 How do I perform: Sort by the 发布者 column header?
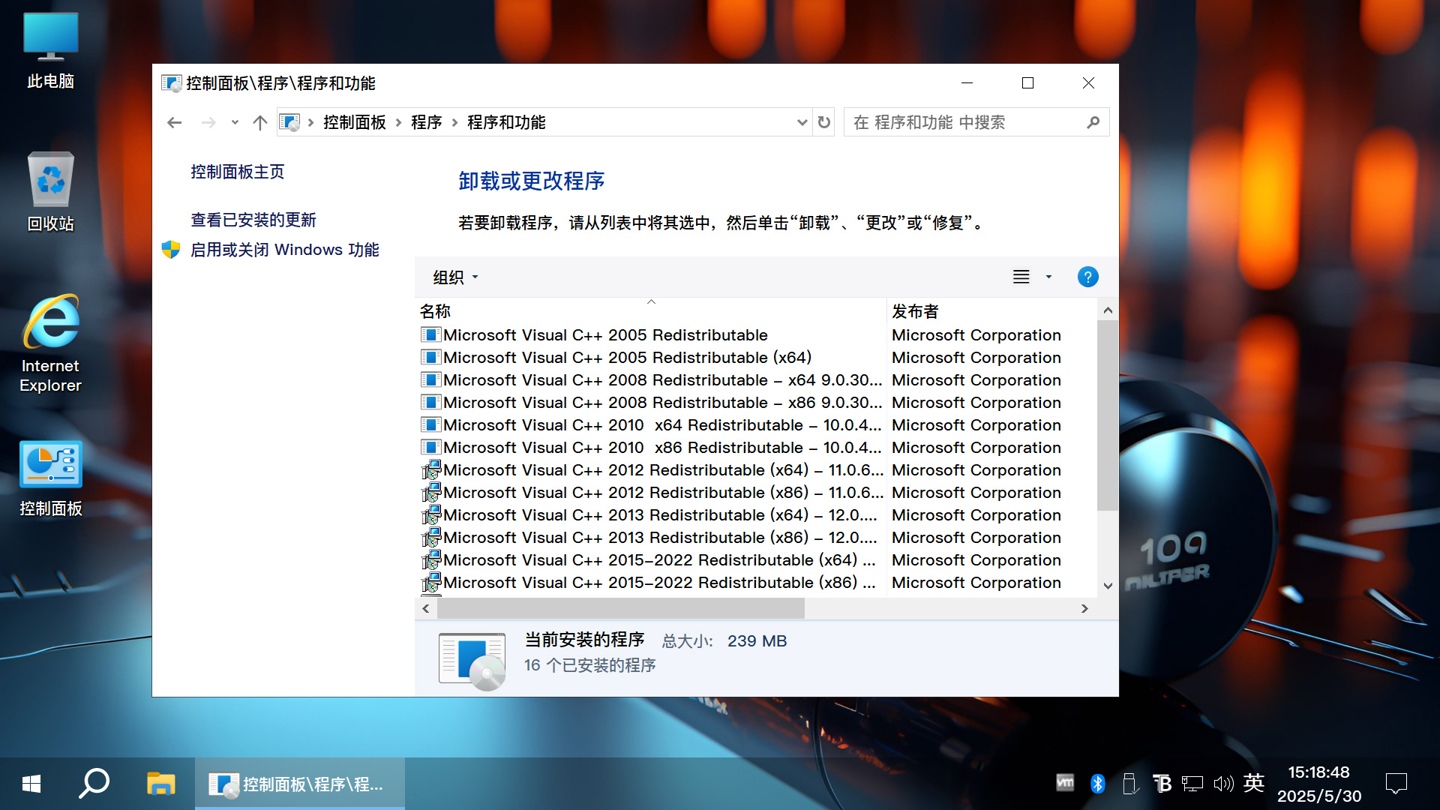click(x=991, y=311)
